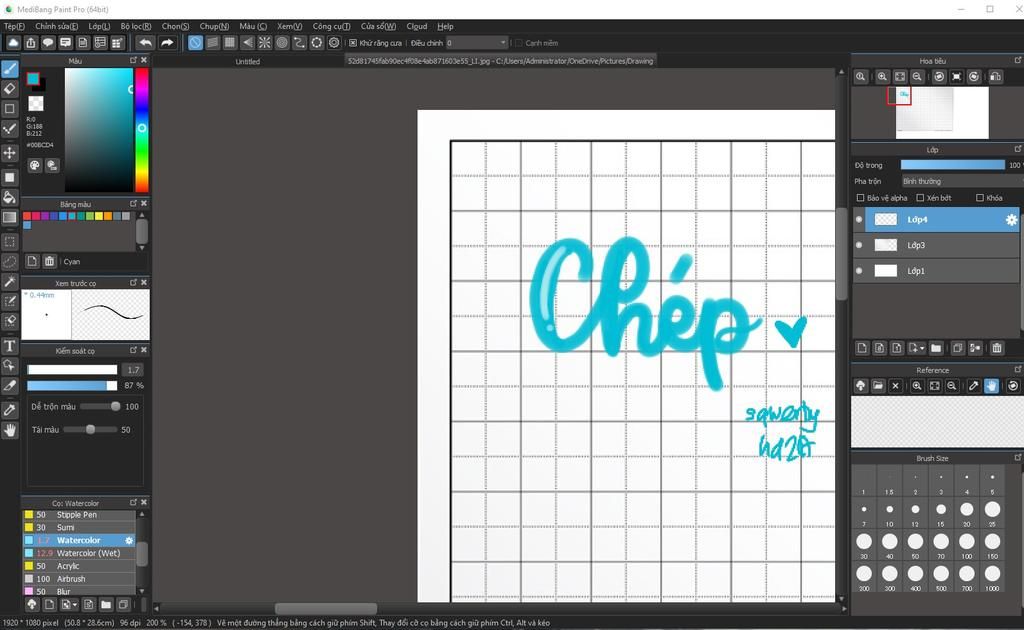Screen dimensions: 1024x630
Task: Open the Bộ lọc(R) menu
Action: pyautogui.click(x=136, y=27)
